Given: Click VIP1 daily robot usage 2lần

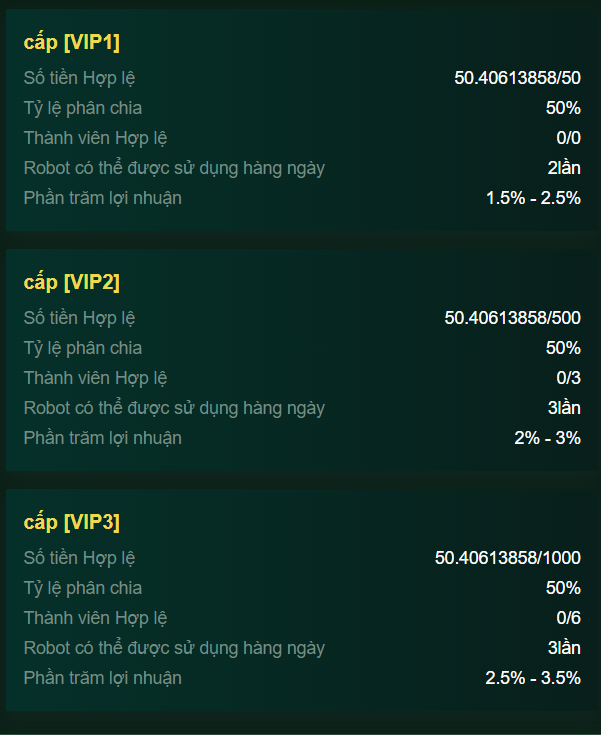Looking at the screenshot, I should tap(564, 168).
